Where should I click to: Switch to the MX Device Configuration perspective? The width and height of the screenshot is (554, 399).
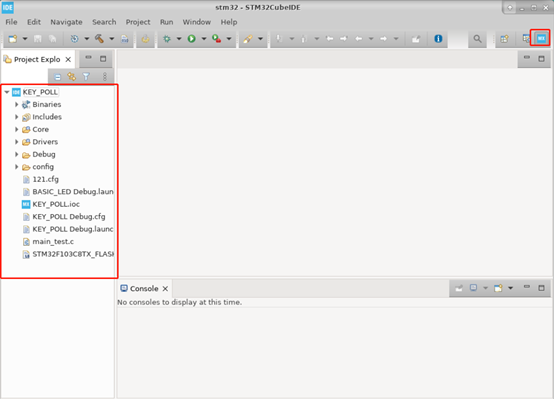[541, 39]
